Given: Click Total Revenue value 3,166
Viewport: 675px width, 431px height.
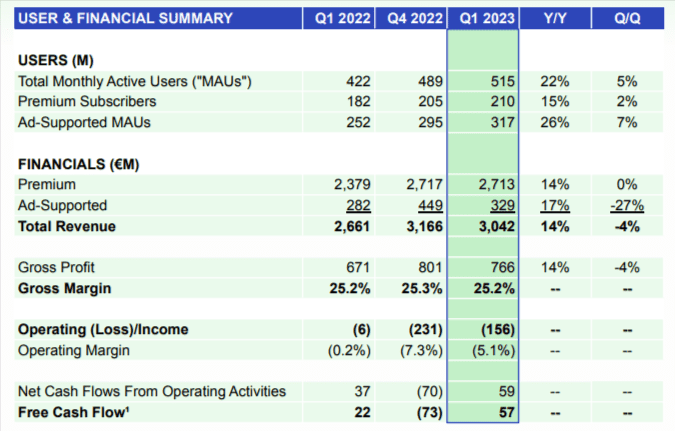Looking at the screenshot, I should click(x=424, y=227).
